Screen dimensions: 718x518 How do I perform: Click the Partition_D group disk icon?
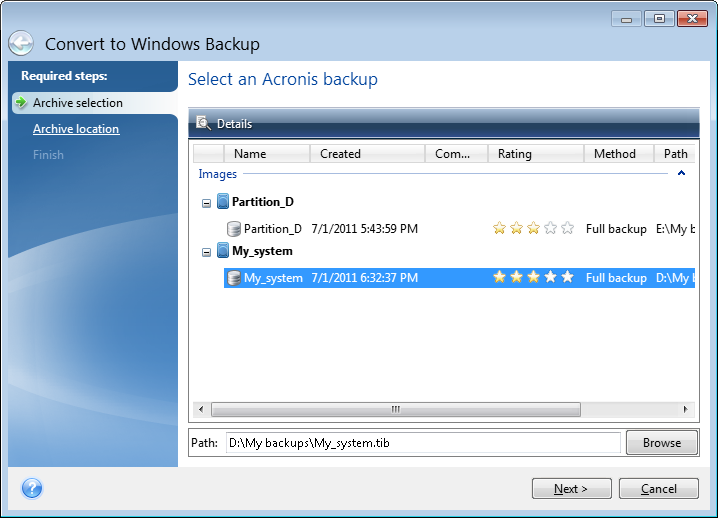coord(223,201)
